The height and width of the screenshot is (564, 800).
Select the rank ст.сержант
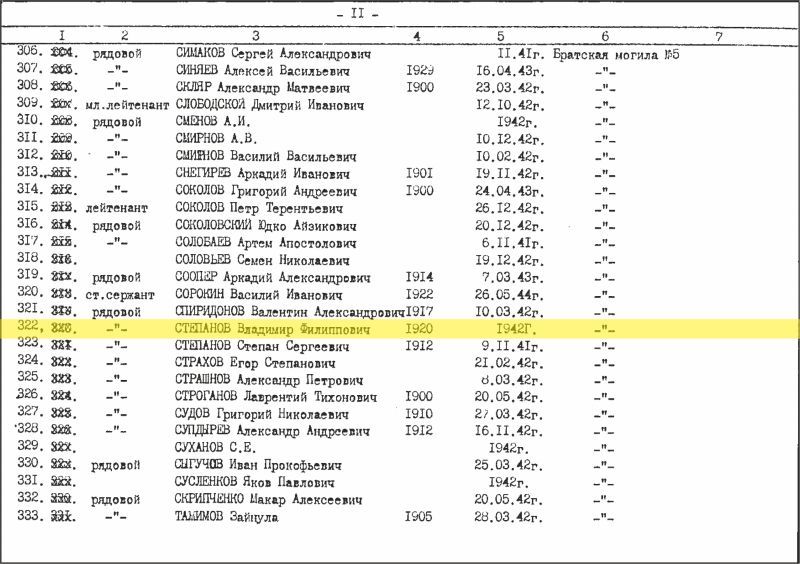click(125, 293)
